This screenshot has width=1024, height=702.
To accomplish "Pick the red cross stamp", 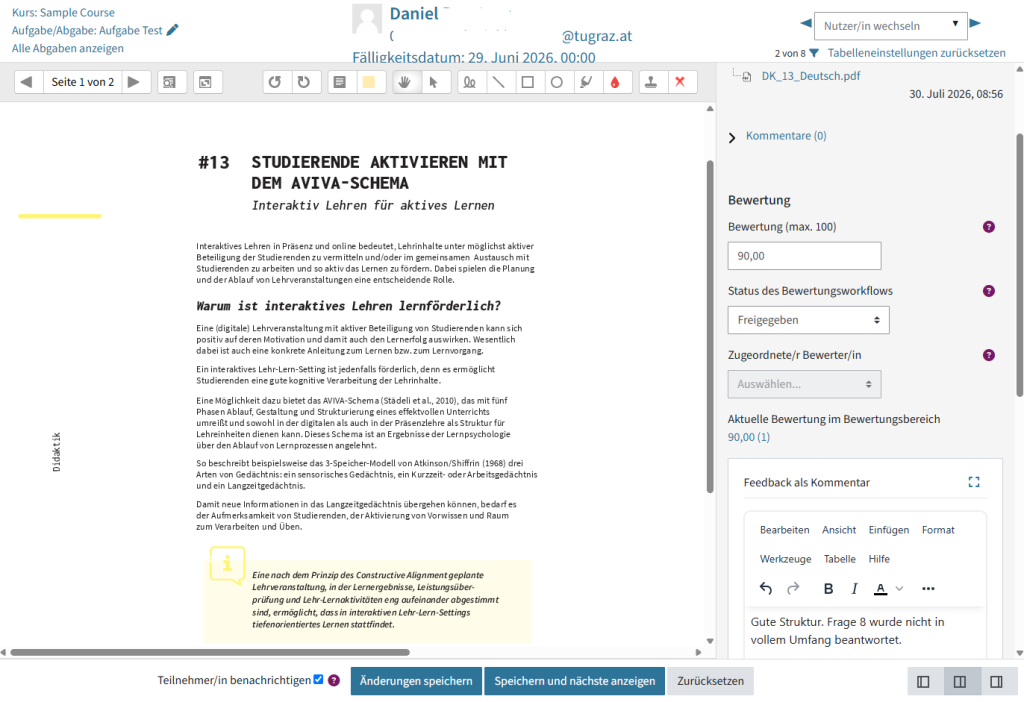I will [680, 82].
